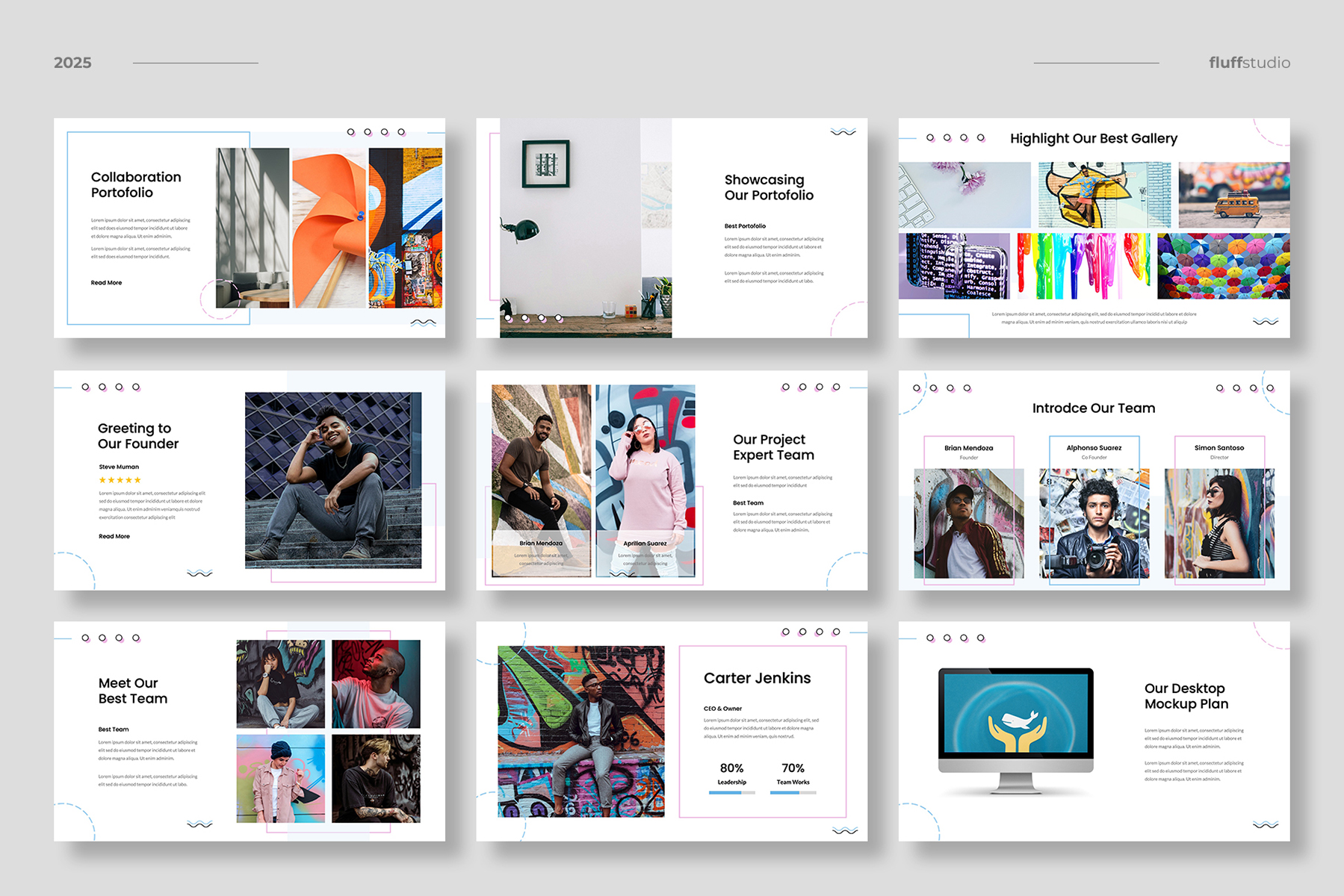Click the dripping rainbow paint photo

coord(1083,266)
